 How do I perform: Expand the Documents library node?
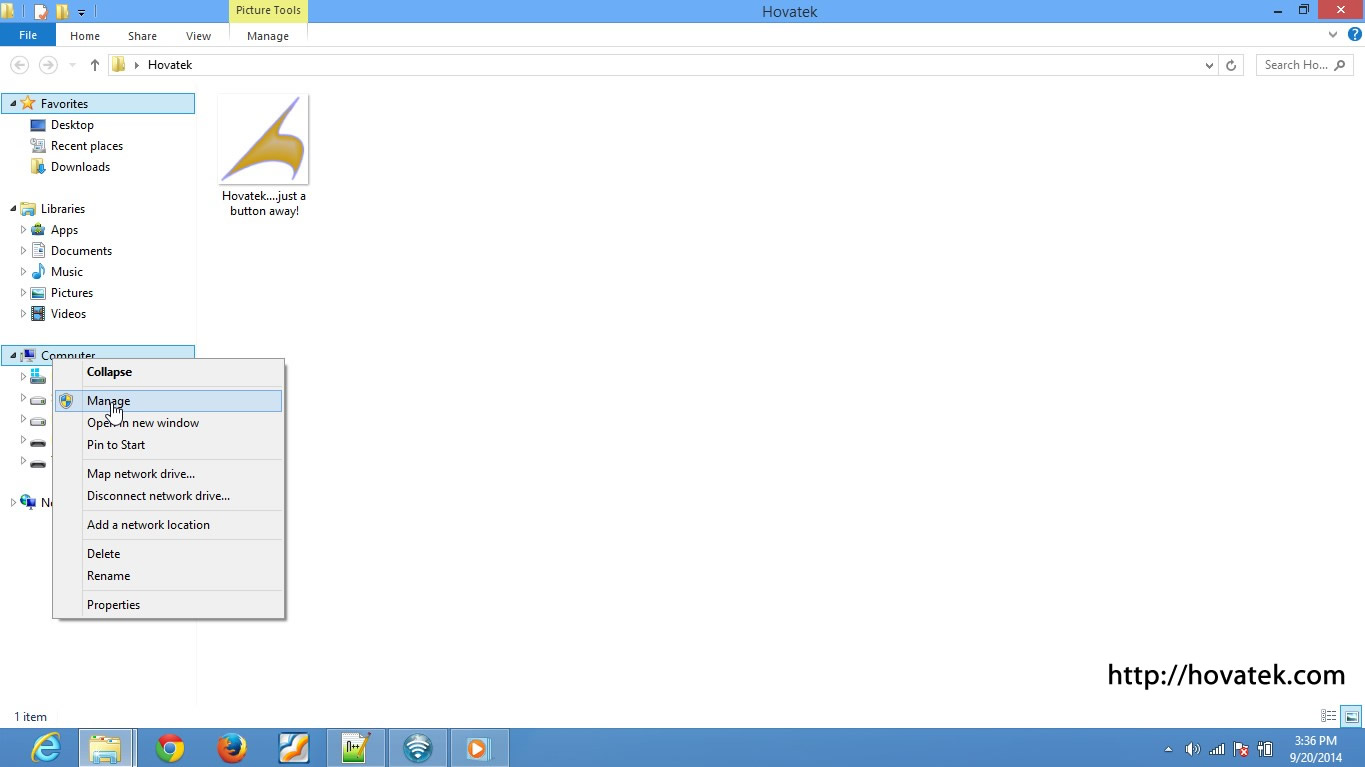(23, 251)
